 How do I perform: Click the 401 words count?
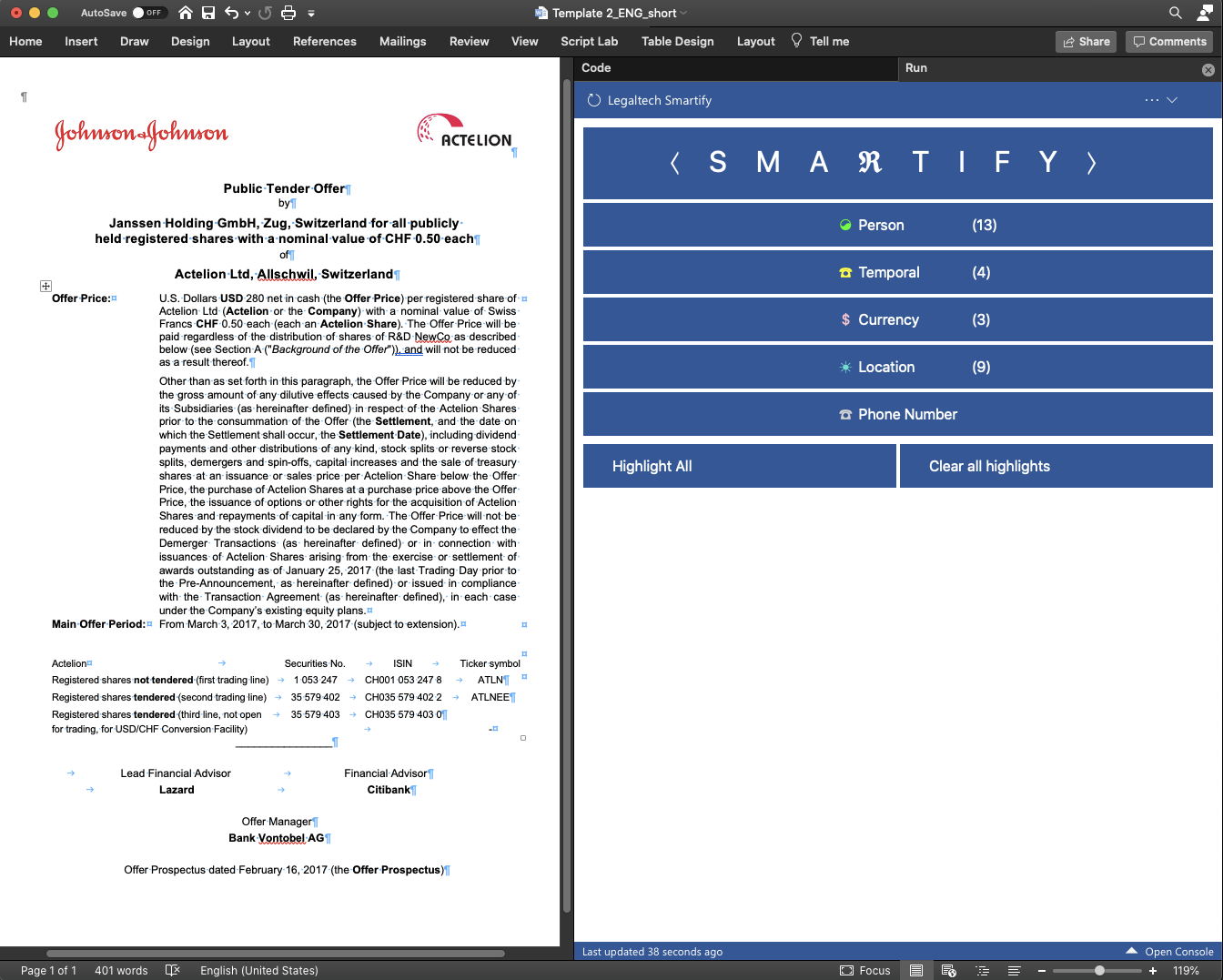pyautogui.click(x=121, y=970)
